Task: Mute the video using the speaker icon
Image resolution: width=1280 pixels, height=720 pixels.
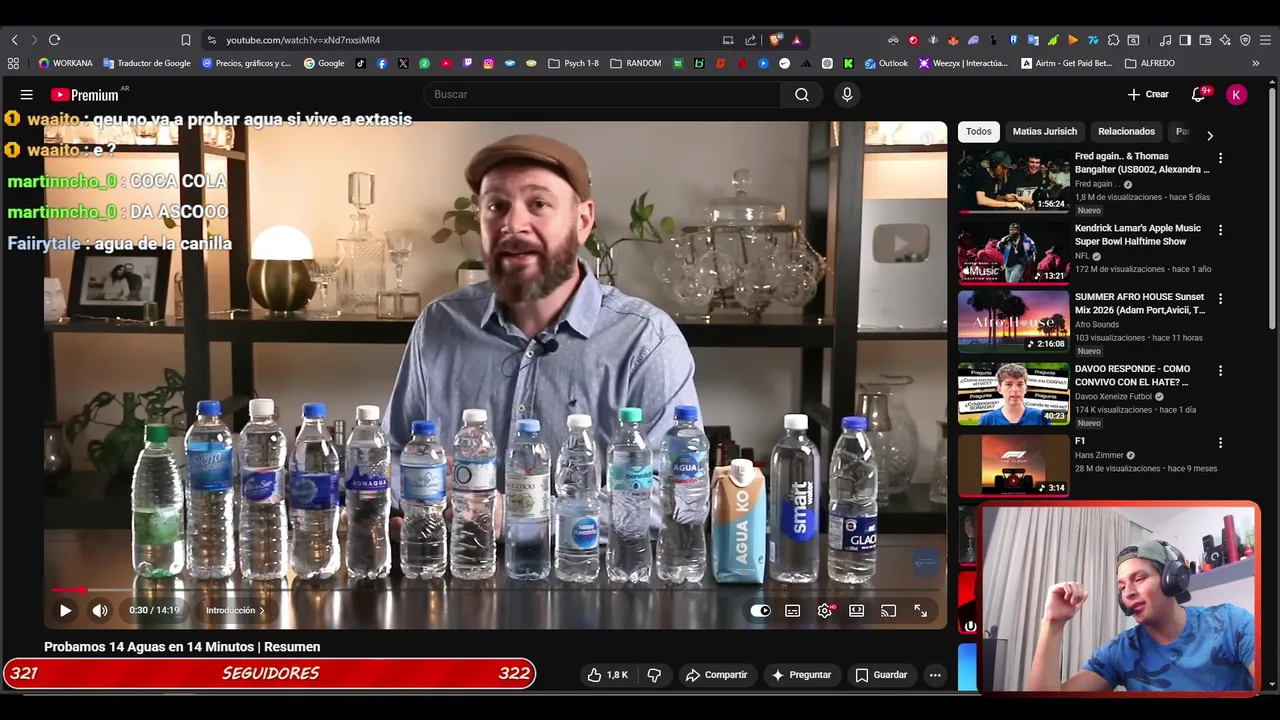Action: (x=100, y=610)
